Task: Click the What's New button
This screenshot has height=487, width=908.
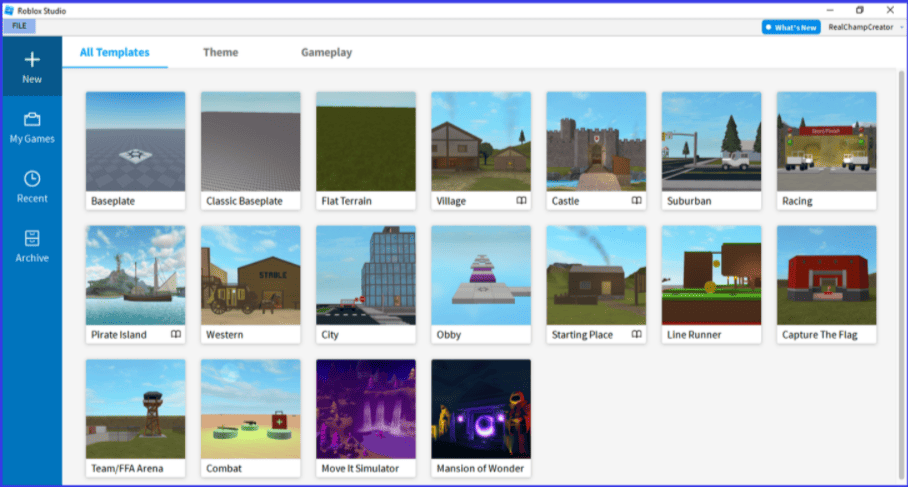Action: point(791,27)
